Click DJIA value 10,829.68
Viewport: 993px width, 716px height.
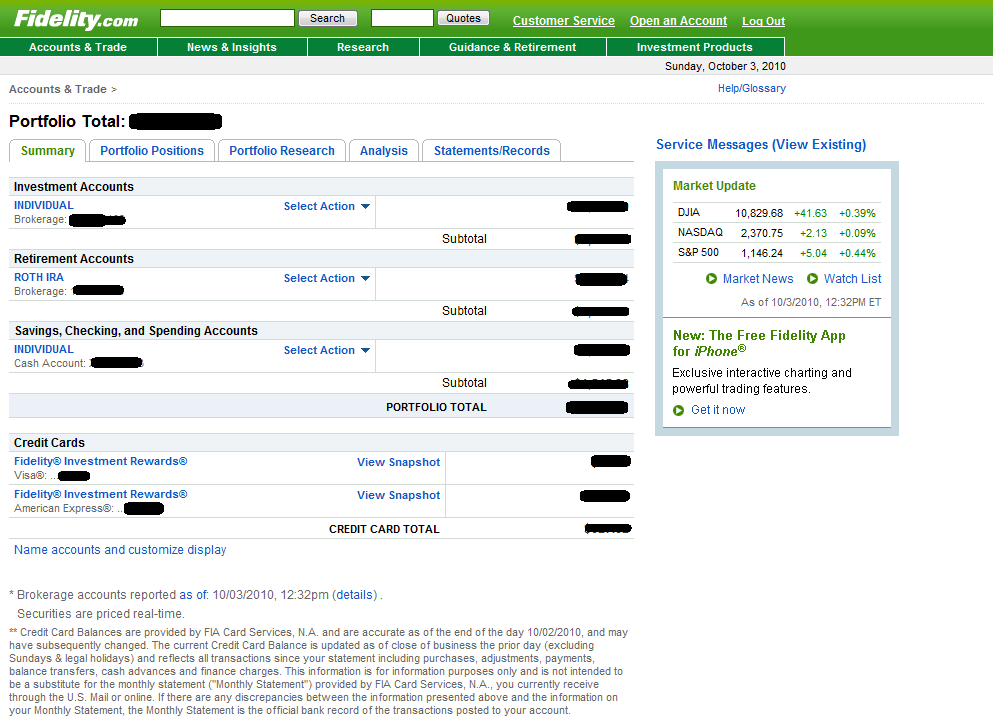pos(759,213)
